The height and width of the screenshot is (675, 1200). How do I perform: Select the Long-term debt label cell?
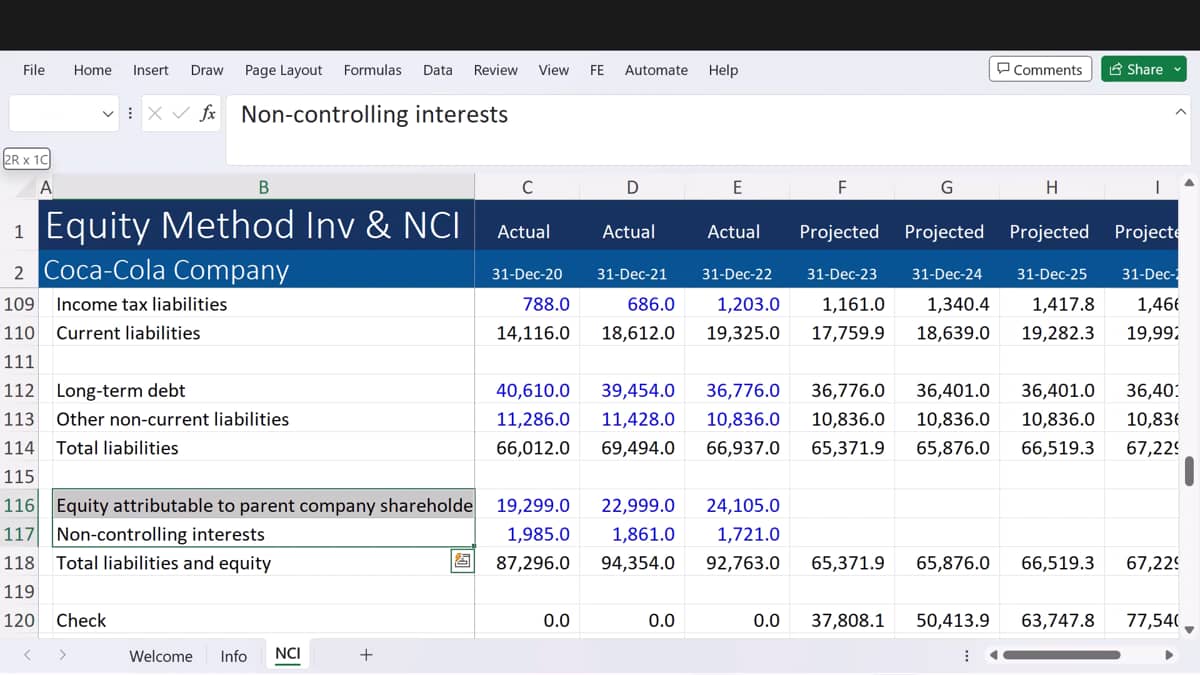(x=263, y=390)
